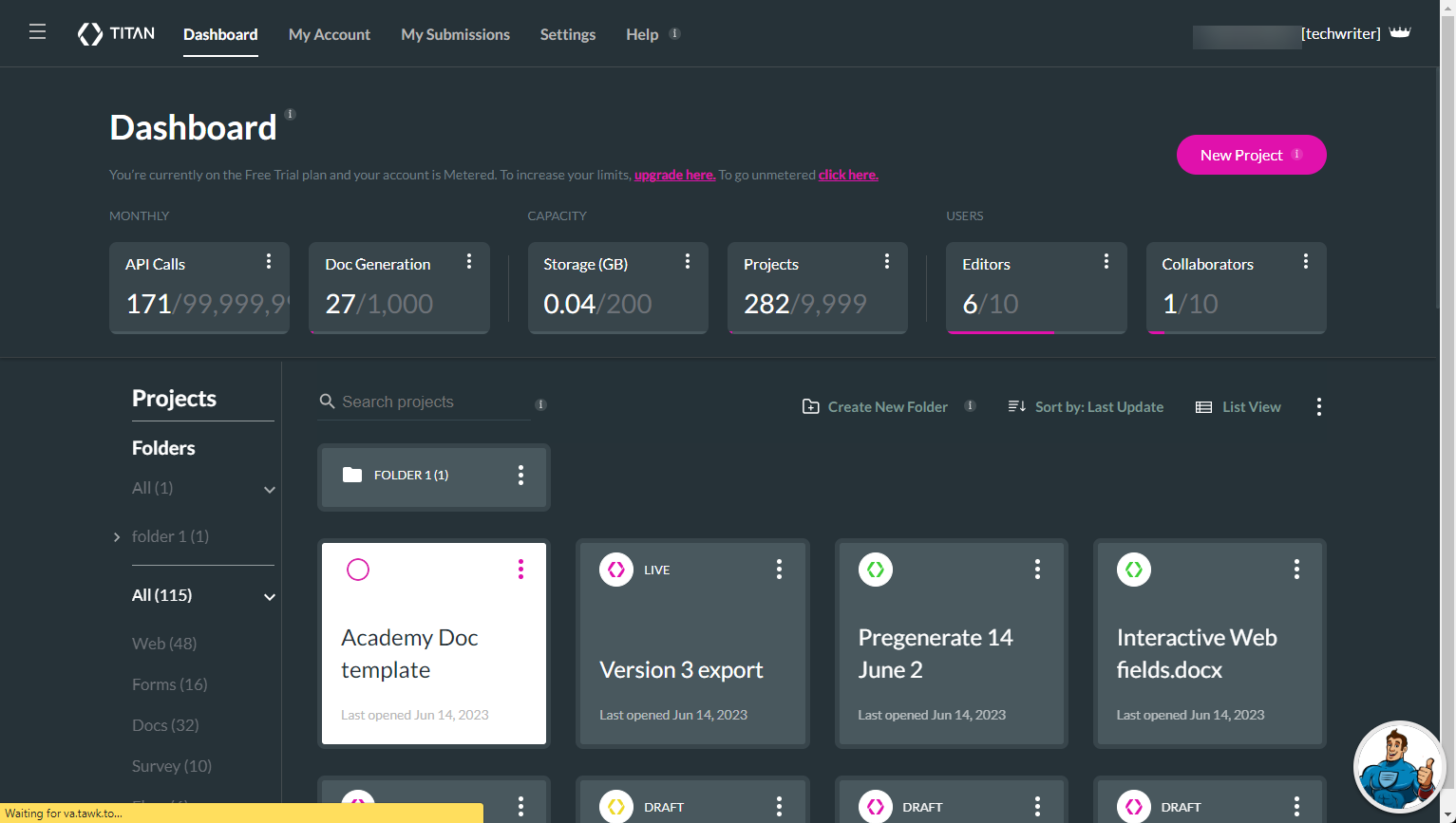Filter projects by Forms (16)
The height and width of the screenshot is (823, 1456).
pyautogui.click(x=169, y=684)
